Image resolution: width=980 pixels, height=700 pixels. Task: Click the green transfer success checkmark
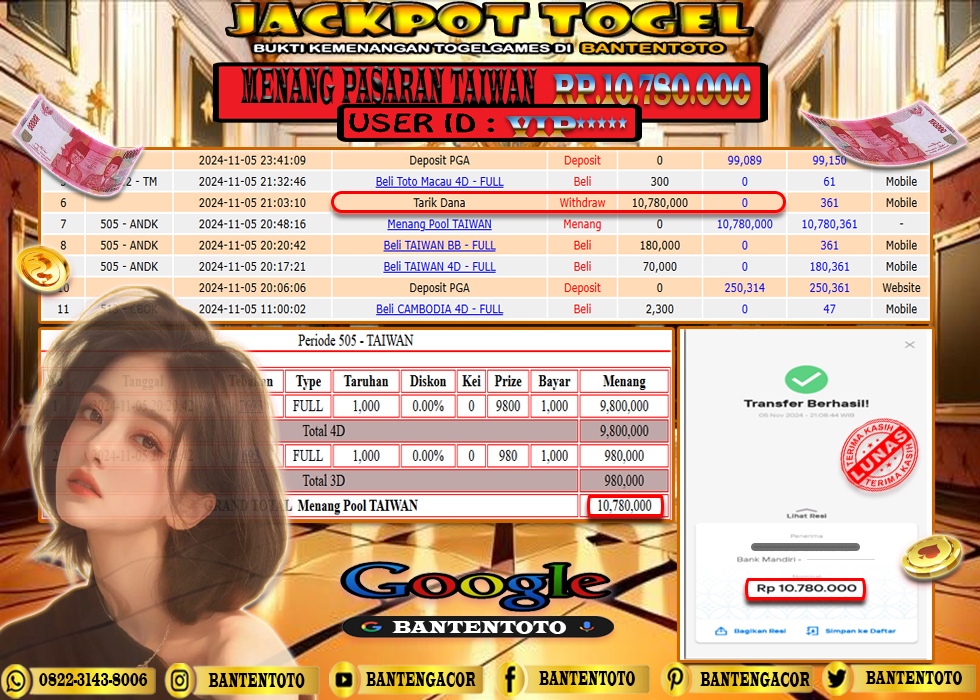[805, 380]
